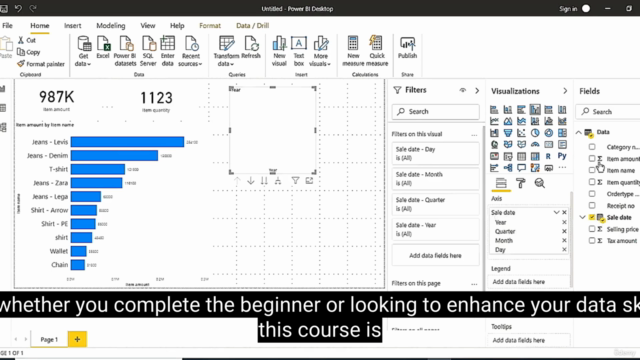The height and width of the screenshot is (360, 640).
Task: Select the pie chart visual
Action: [535, 133]
